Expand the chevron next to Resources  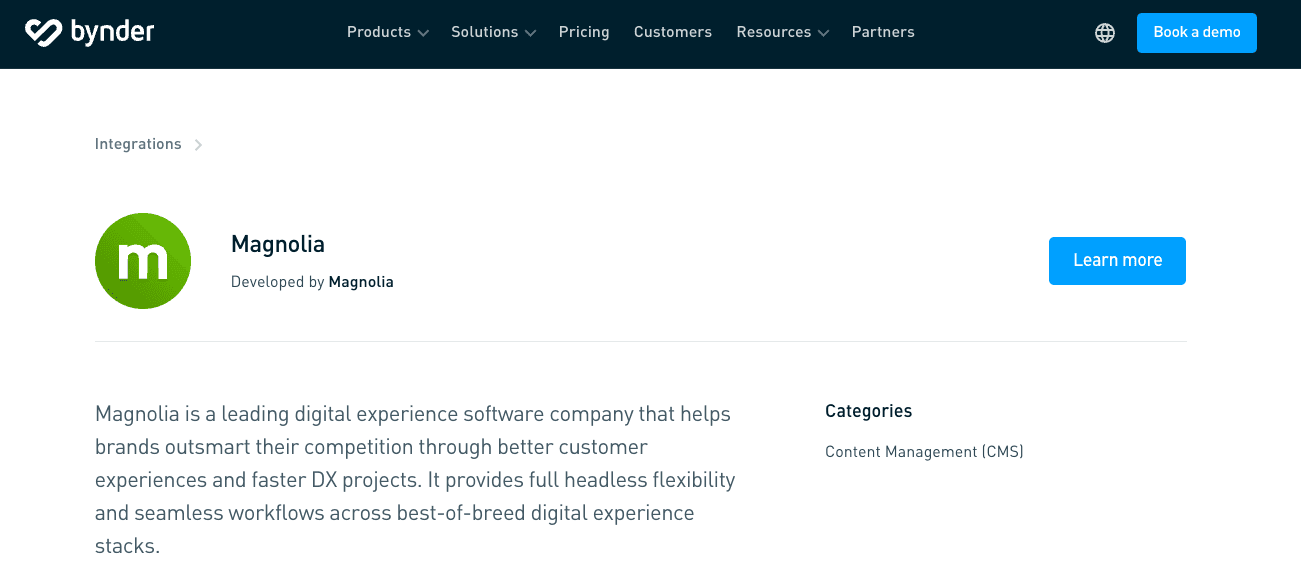pos(824,33)
